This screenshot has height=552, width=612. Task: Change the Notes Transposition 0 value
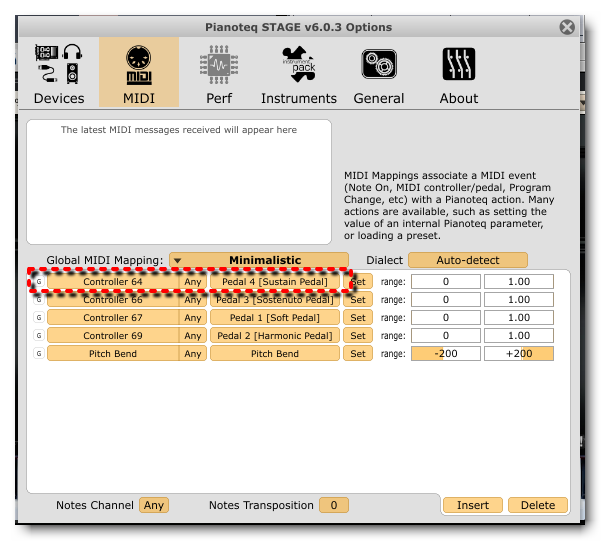334,505
